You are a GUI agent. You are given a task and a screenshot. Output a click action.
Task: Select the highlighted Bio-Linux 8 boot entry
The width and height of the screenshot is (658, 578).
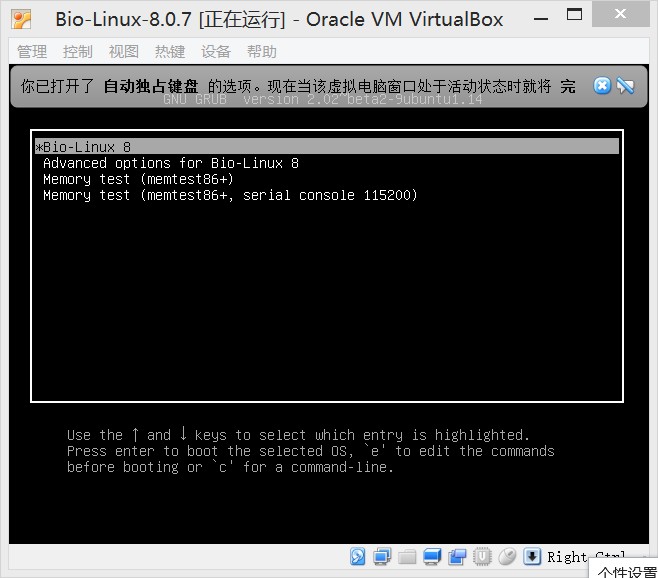327,146
